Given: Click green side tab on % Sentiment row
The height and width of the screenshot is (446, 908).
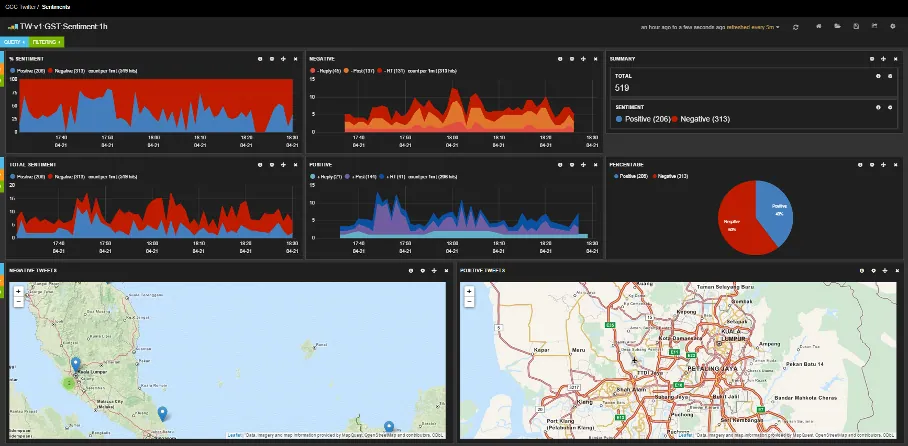Looking at the screenshot, I should 2,81.
